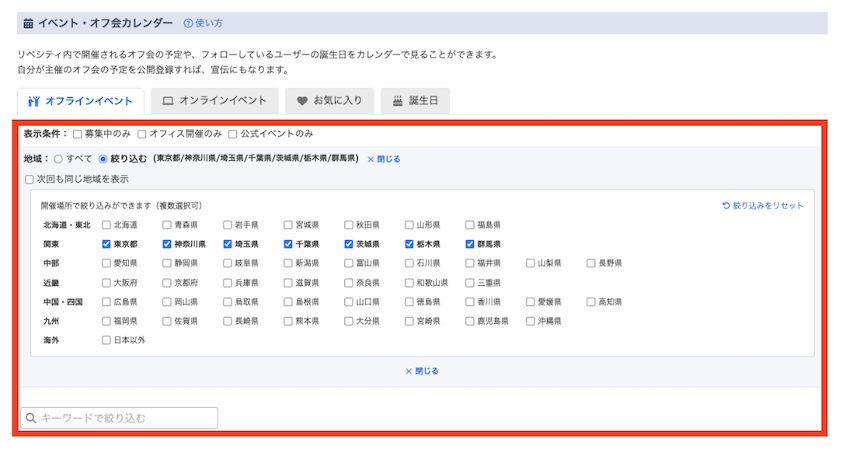Open the お気に入り tab
The height and width of the screenshot is (450, 848).
click(x=329, y=101)
